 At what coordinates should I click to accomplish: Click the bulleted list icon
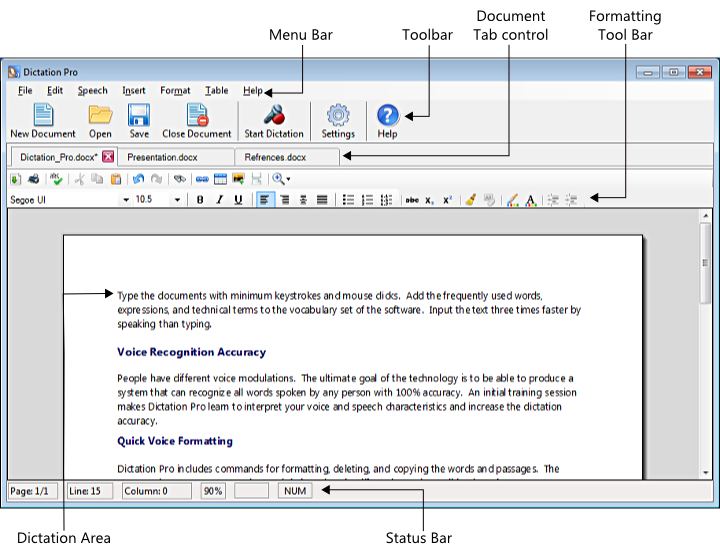[x=349, y=200]
